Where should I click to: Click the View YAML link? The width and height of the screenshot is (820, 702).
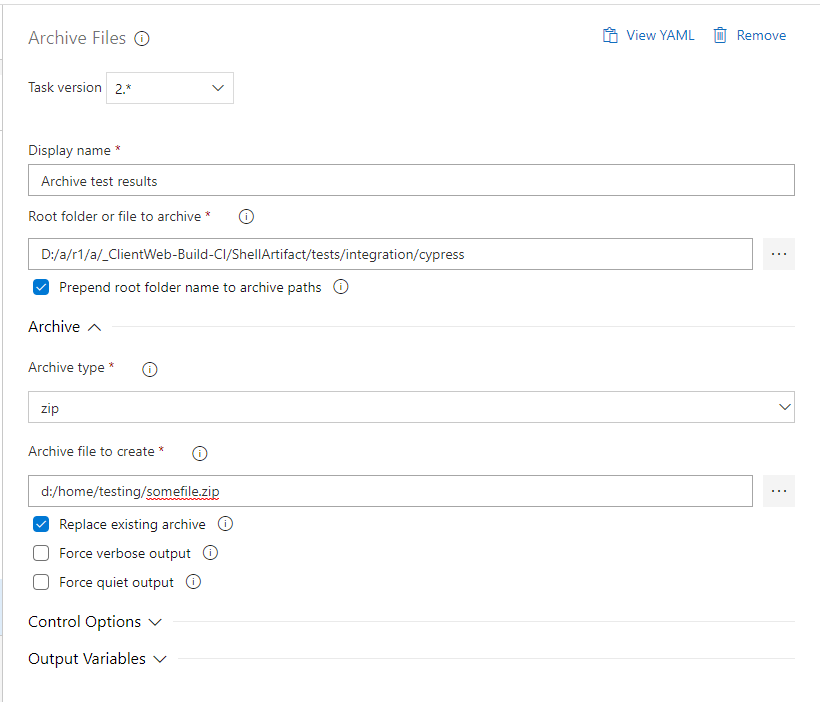[648, 35]
